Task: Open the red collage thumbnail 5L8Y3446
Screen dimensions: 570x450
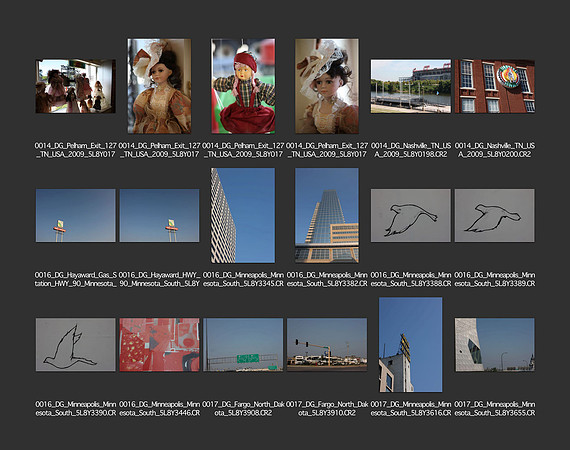Action: (x=159, y=345)
